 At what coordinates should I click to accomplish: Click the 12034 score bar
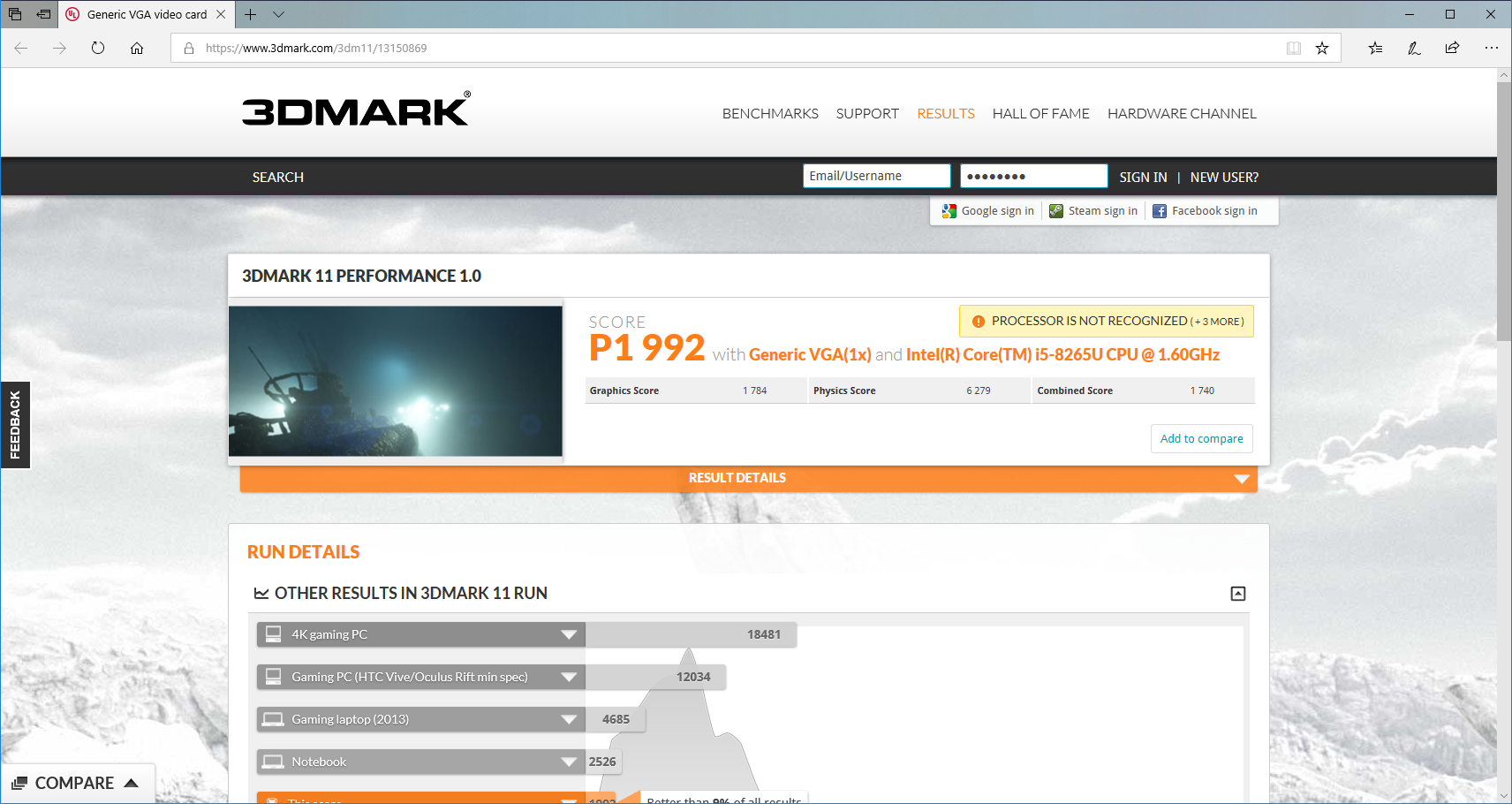[655, 677]
